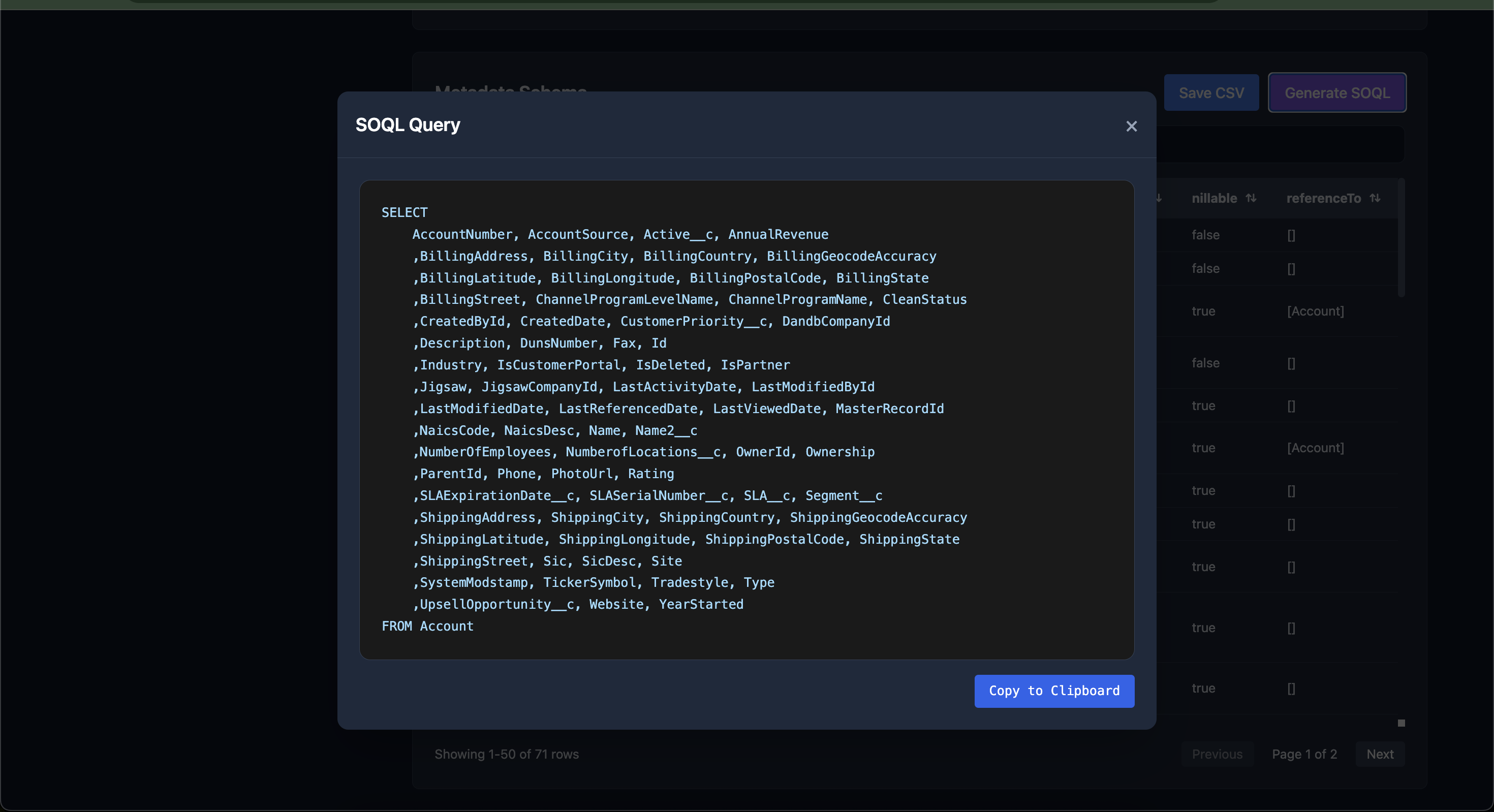Select the nillable column header
Image resolution: width=1494 pixels, height=812 pixels.
1214,198
